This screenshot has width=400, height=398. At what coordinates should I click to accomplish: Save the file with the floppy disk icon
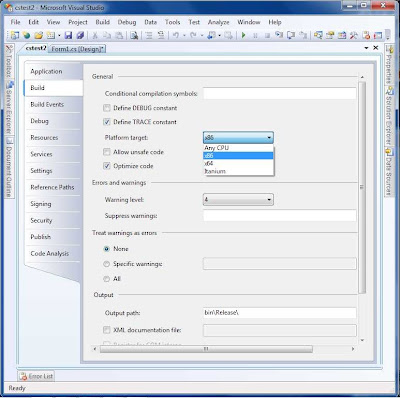tap(68, 35)
